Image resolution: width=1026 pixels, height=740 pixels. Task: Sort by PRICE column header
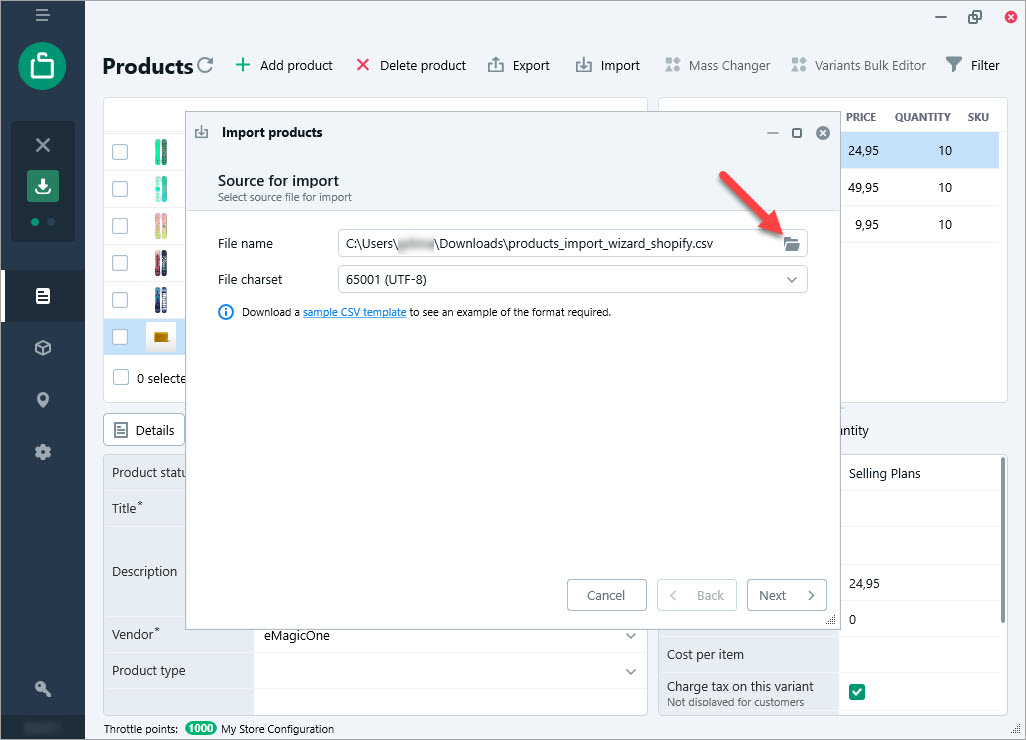pos(860,117)
